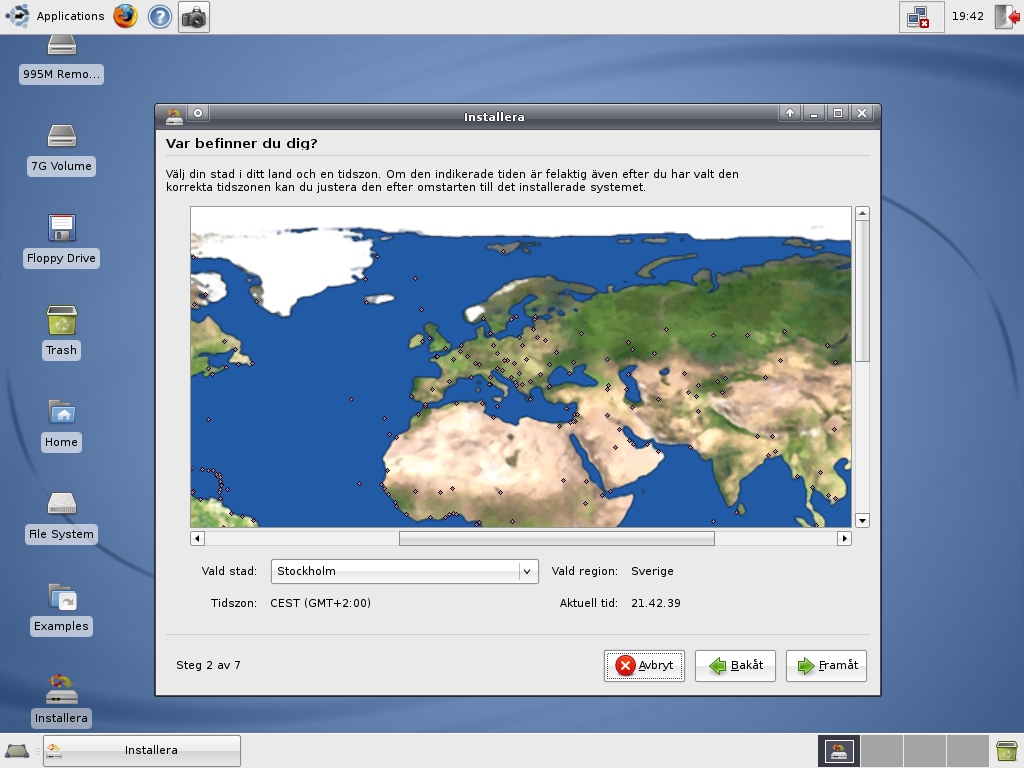This screenshot has height=768, width=1024.
Task: Open the Home folder desktop icon
Action: (61, 425)
